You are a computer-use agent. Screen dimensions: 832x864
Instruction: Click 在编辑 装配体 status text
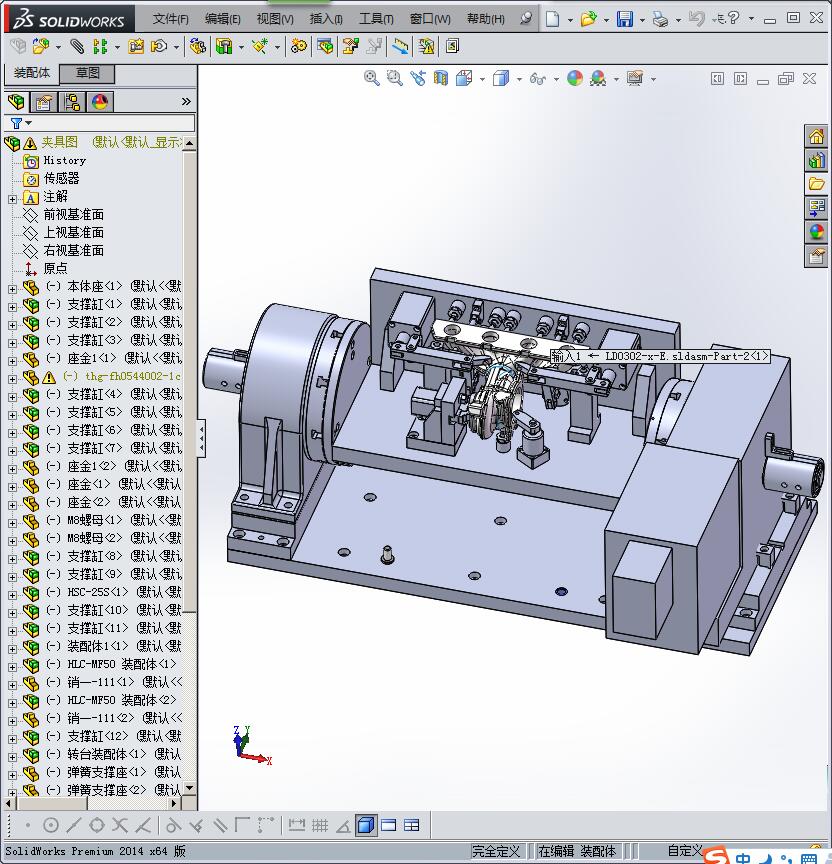click(576, 851)
